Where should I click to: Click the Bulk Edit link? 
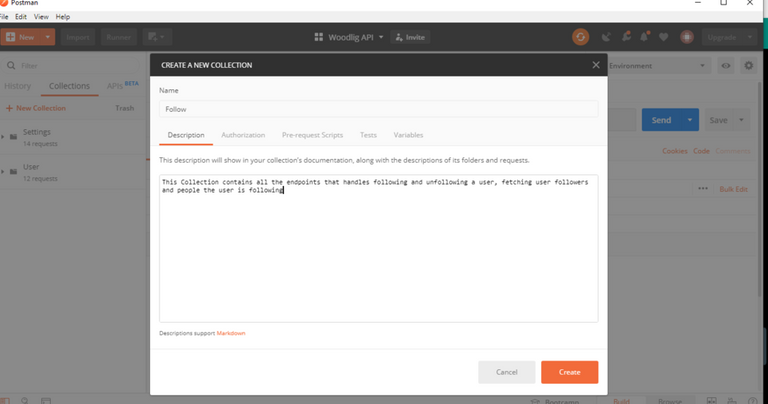[x=733, y=189]
